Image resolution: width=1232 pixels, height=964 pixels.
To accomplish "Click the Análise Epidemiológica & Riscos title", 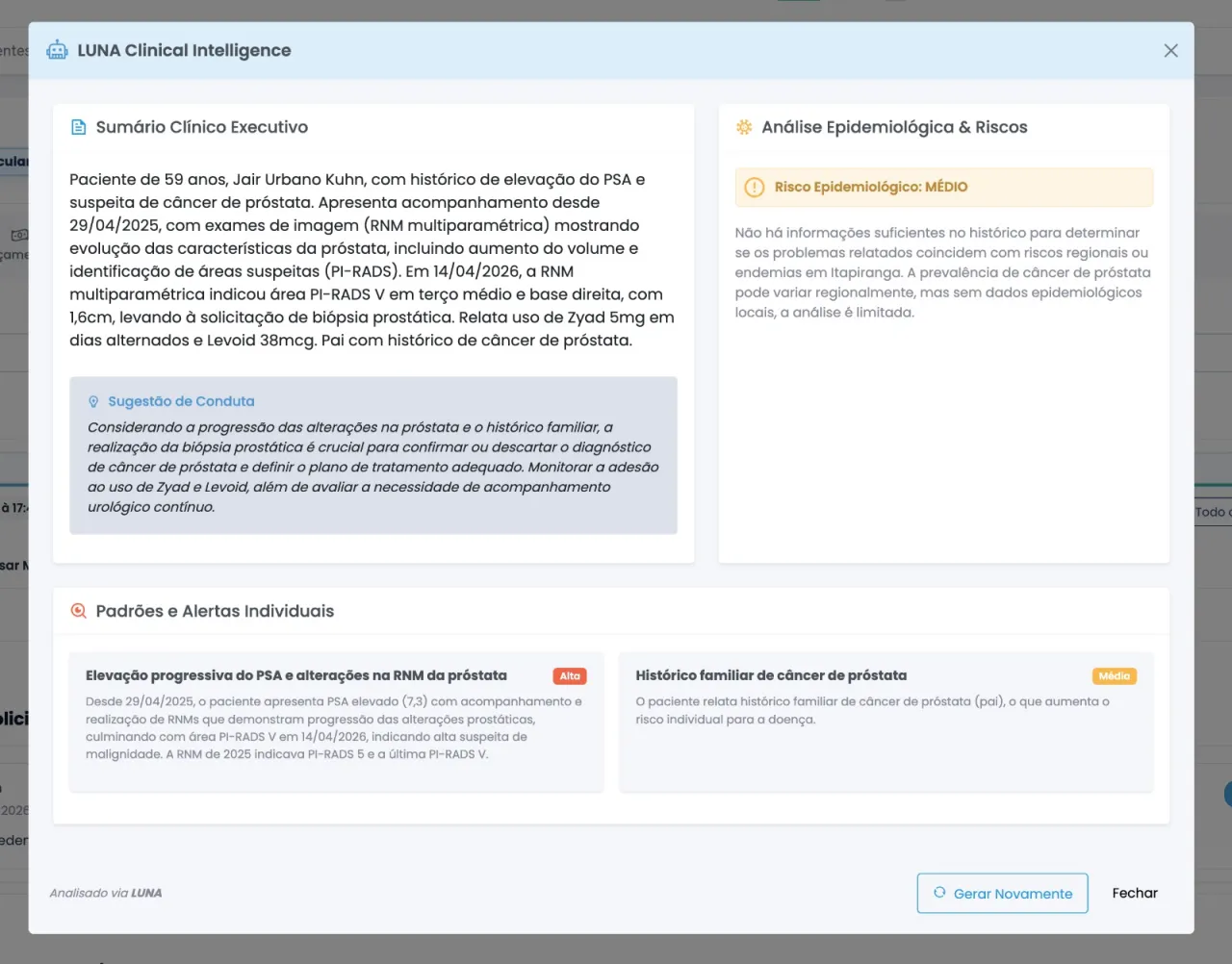I will click(x=894, y=127).
